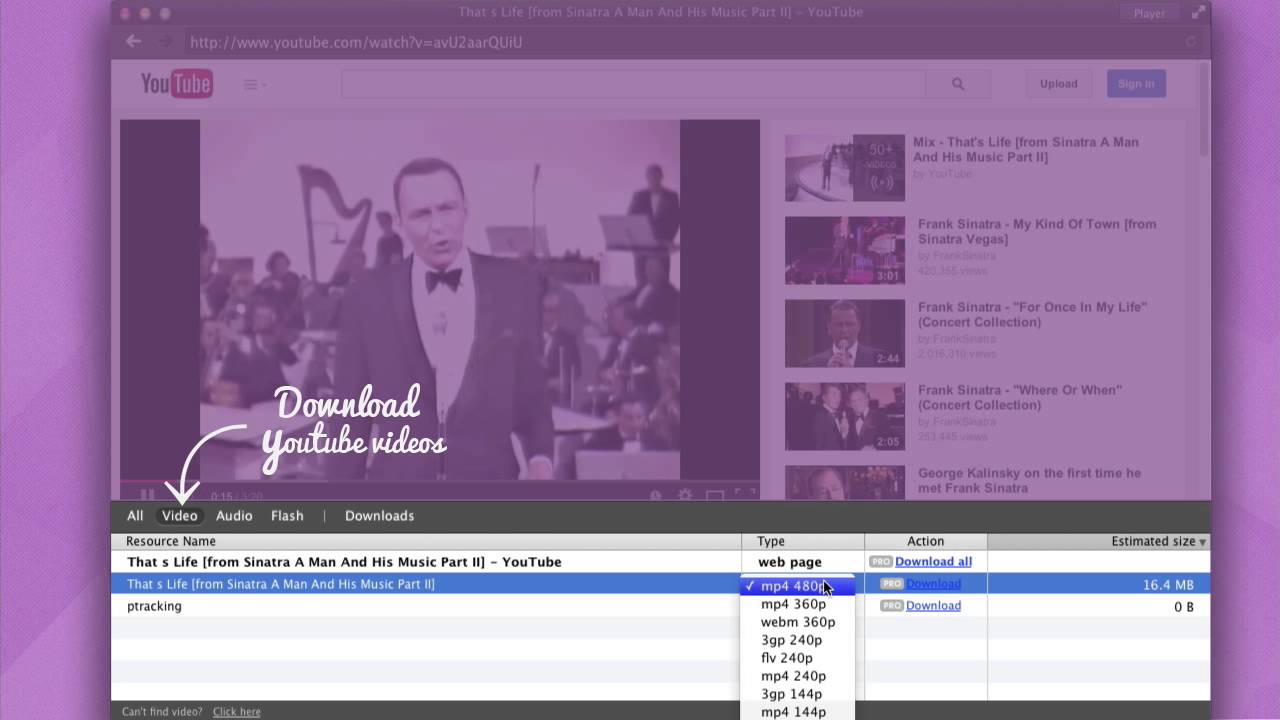Open the George Kalinsky video thumbnail
The image size is (1280, 720).
click(x=845, y=482)
